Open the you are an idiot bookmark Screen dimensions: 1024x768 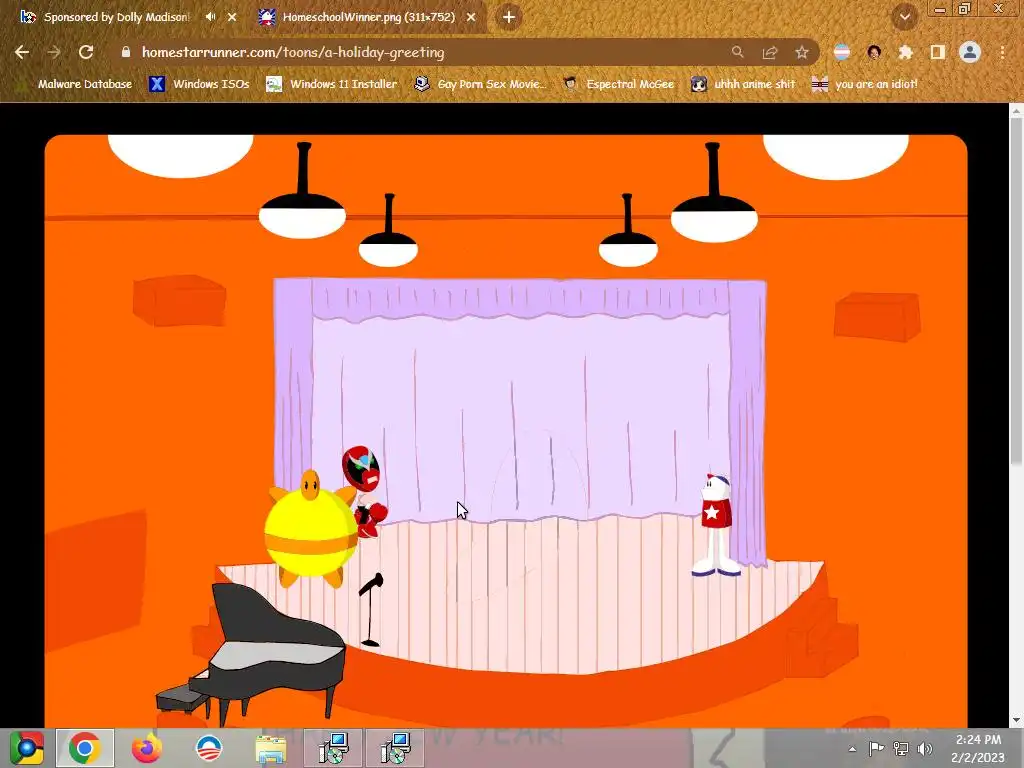[865, 84]
